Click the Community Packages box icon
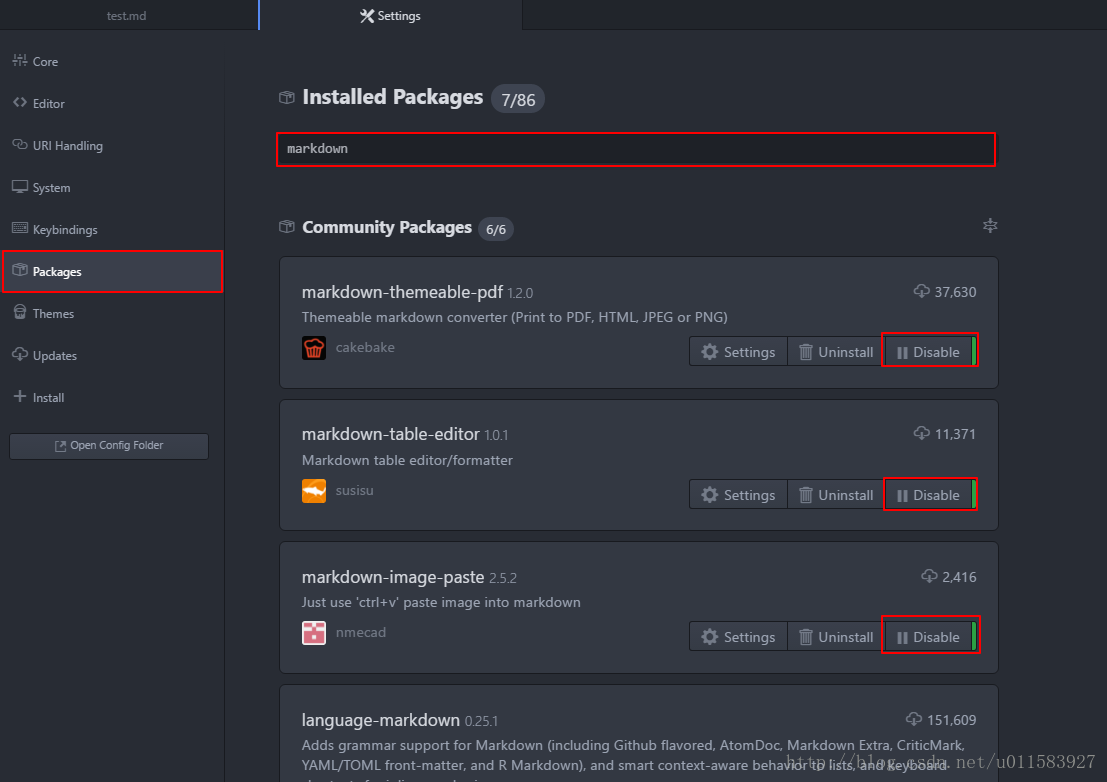 tap(287, 227)
